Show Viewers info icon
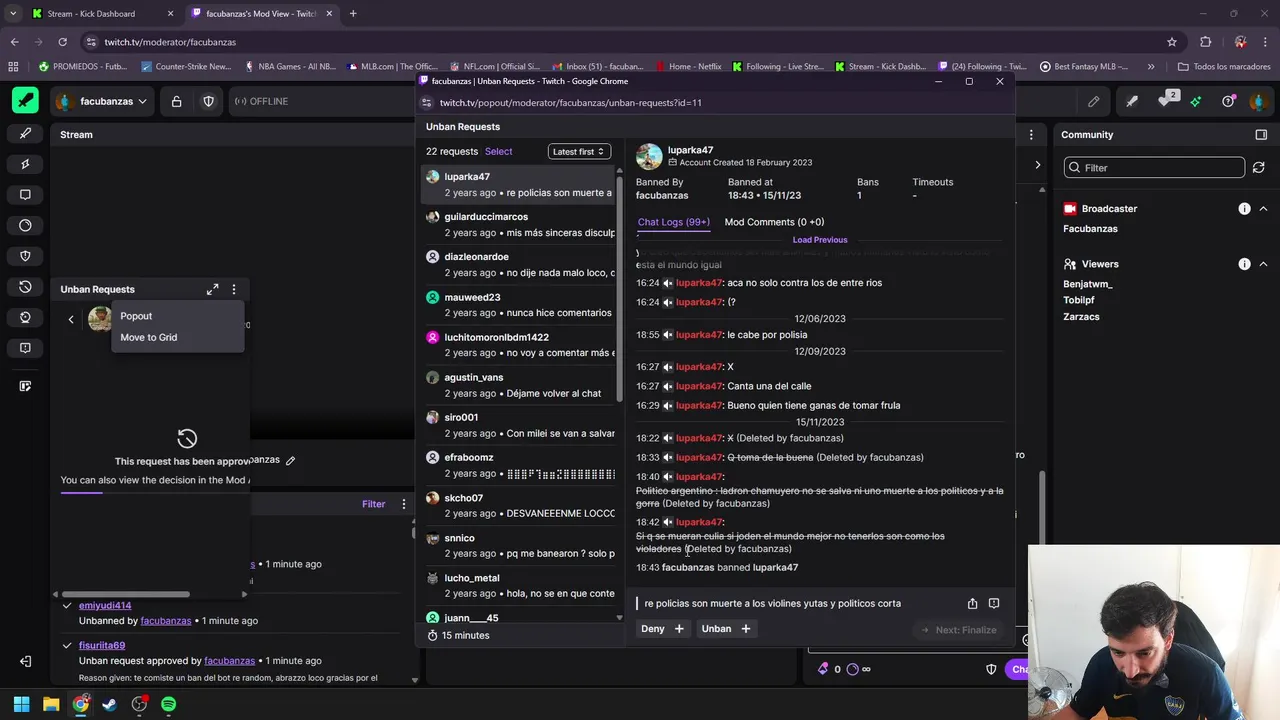The height and width of the screenshot is (720, 1280). click(1244, 264)
